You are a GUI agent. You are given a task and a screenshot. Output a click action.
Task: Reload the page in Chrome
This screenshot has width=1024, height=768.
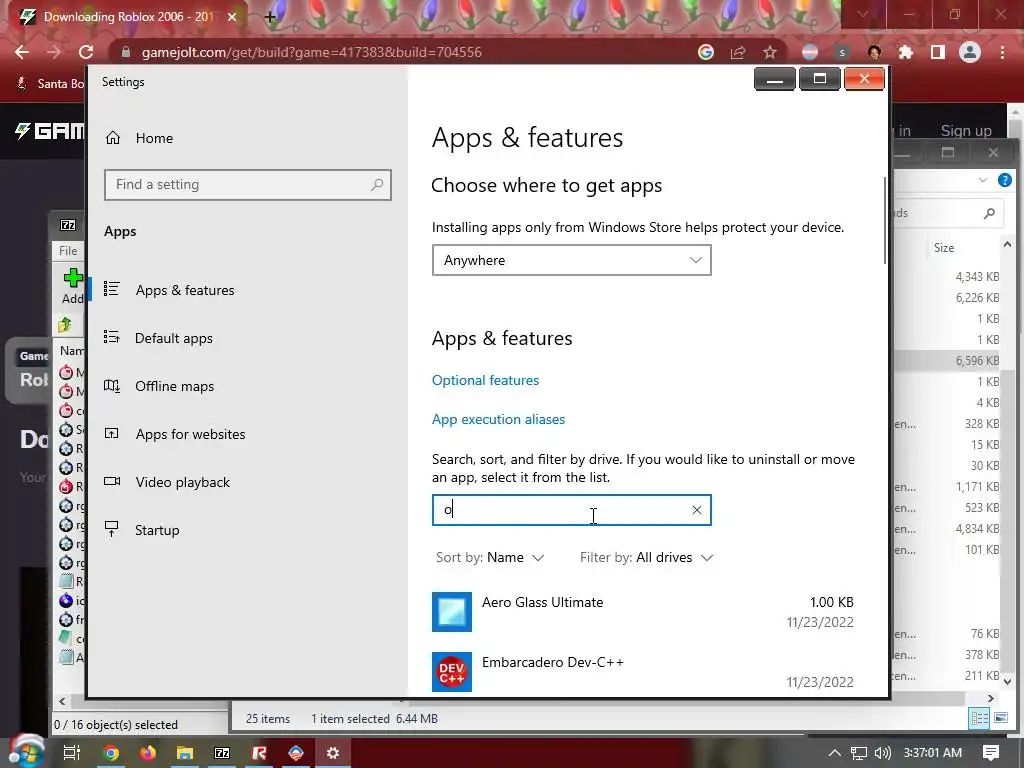pyautogui.click(x=86, y=52)
